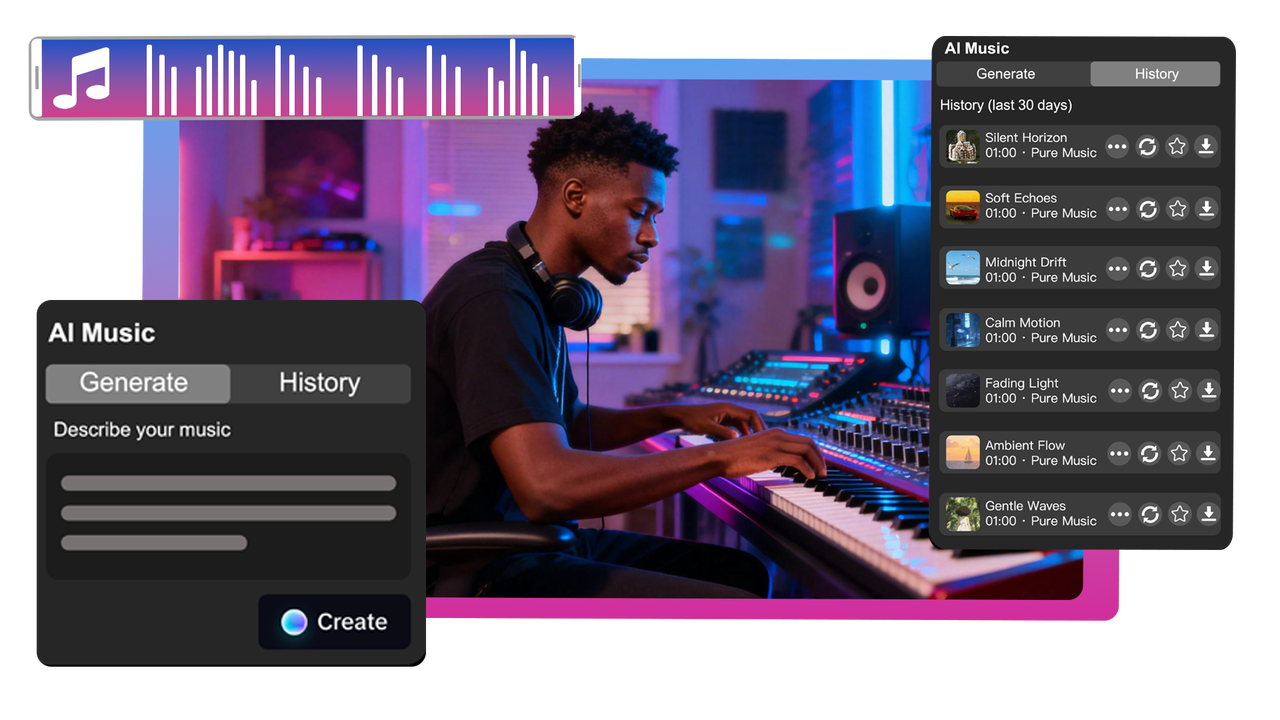1280x720 pixels.
Task: Download the Silent Horizon track
Action: (x=1207, y=147)
